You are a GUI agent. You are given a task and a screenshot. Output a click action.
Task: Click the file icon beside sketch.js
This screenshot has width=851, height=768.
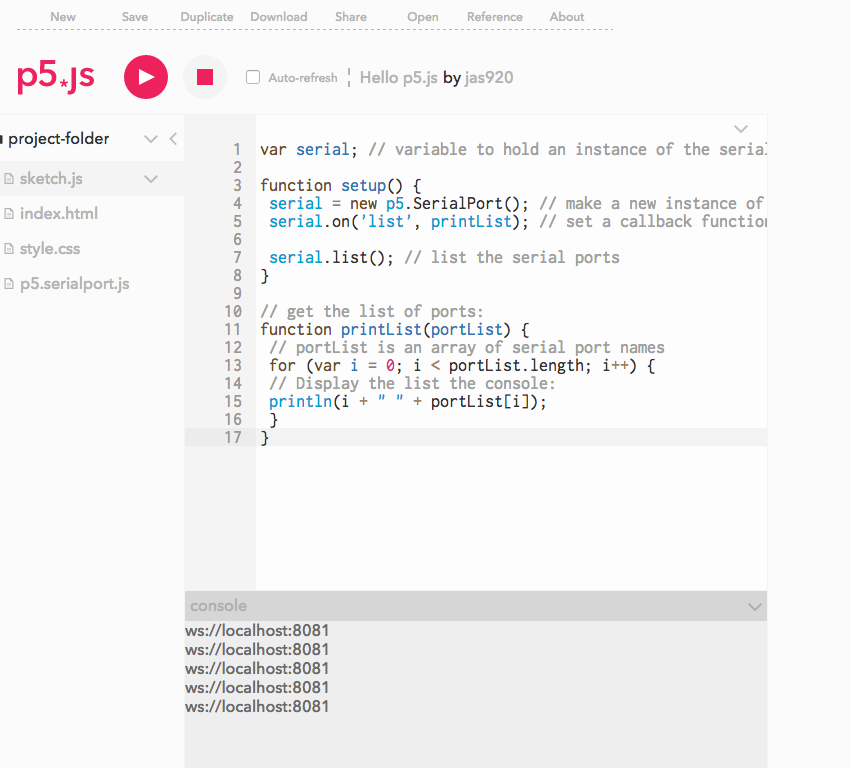[x=9, y=179]
